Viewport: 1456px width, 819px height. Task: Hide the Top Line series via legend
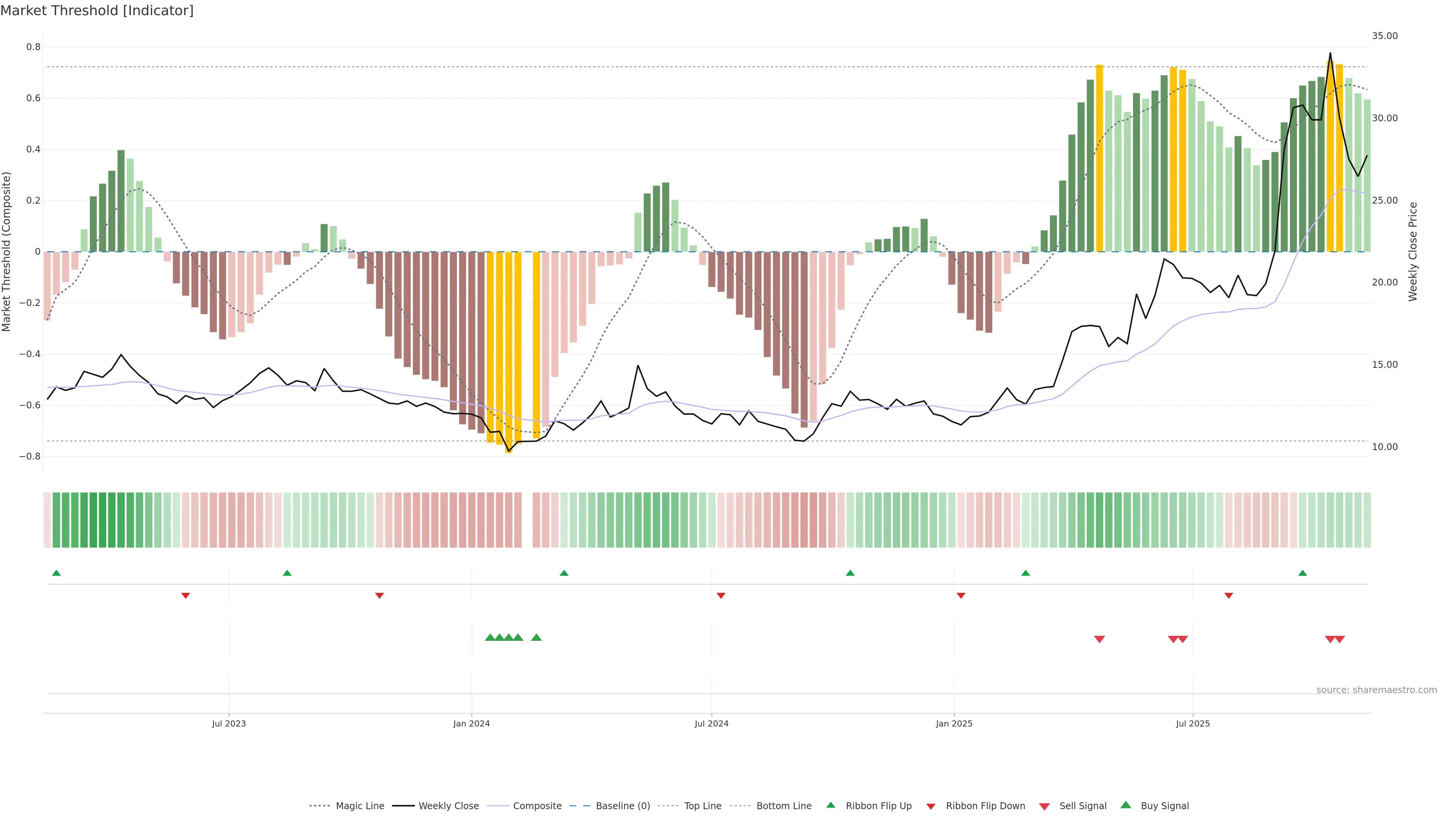pos(703,806)
